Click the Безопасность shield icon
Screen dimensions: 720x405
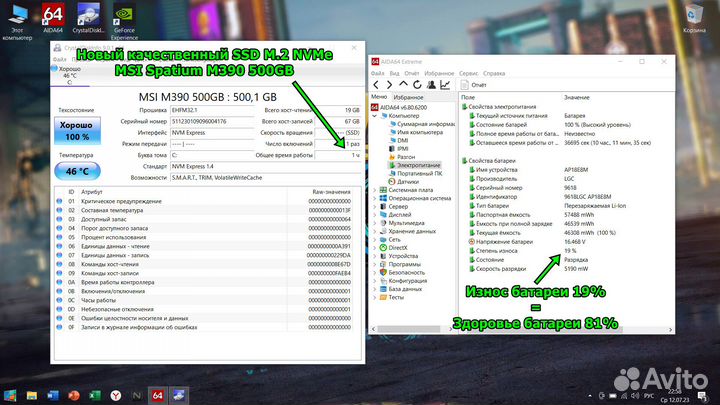coord(383,273)
